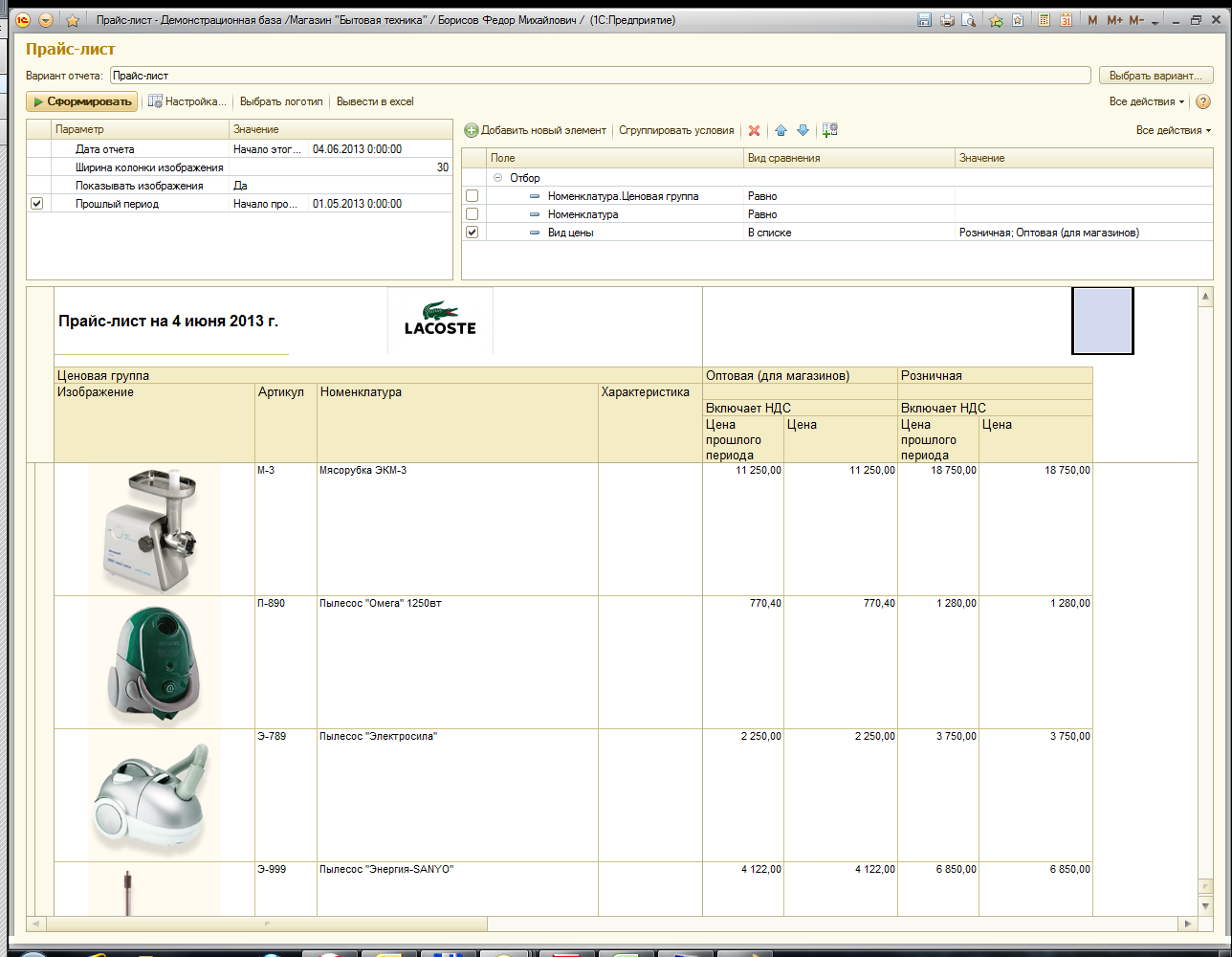Open Все действия dropdown above filter table
The image size is (1232, 957).
[1173, 130]
